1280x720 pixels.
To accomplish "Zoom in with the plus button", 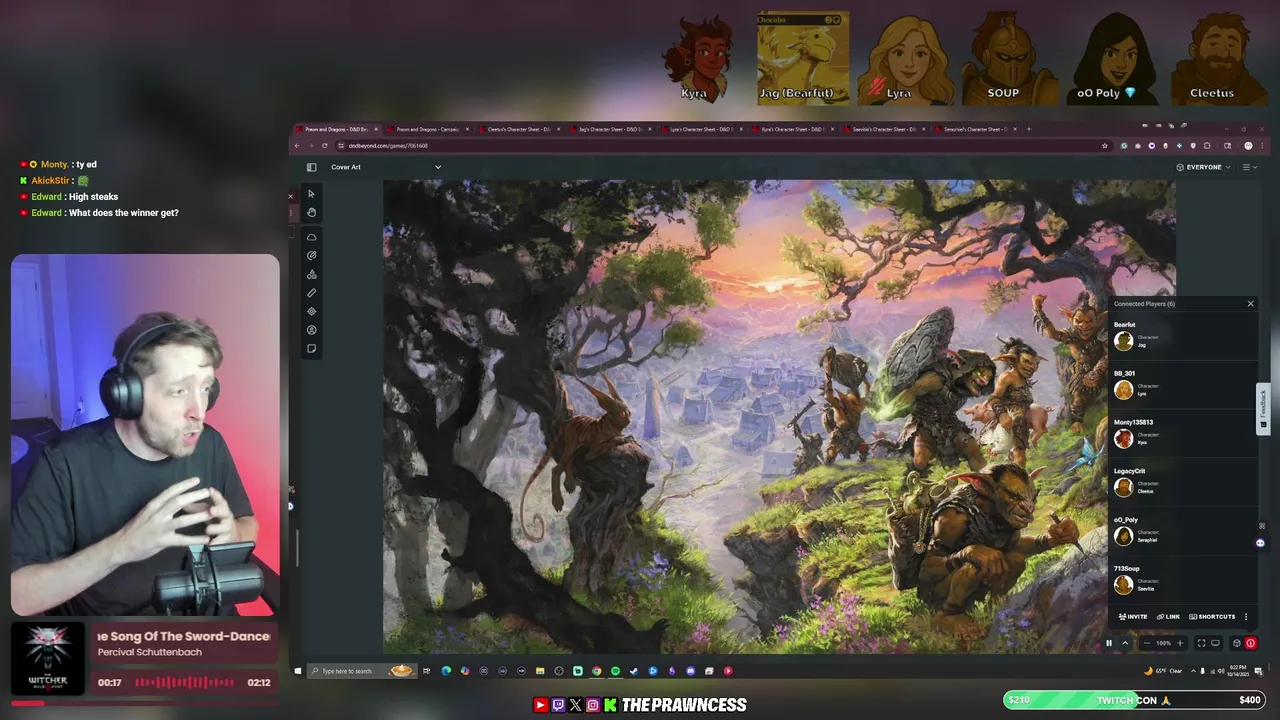I will 1180,644.
